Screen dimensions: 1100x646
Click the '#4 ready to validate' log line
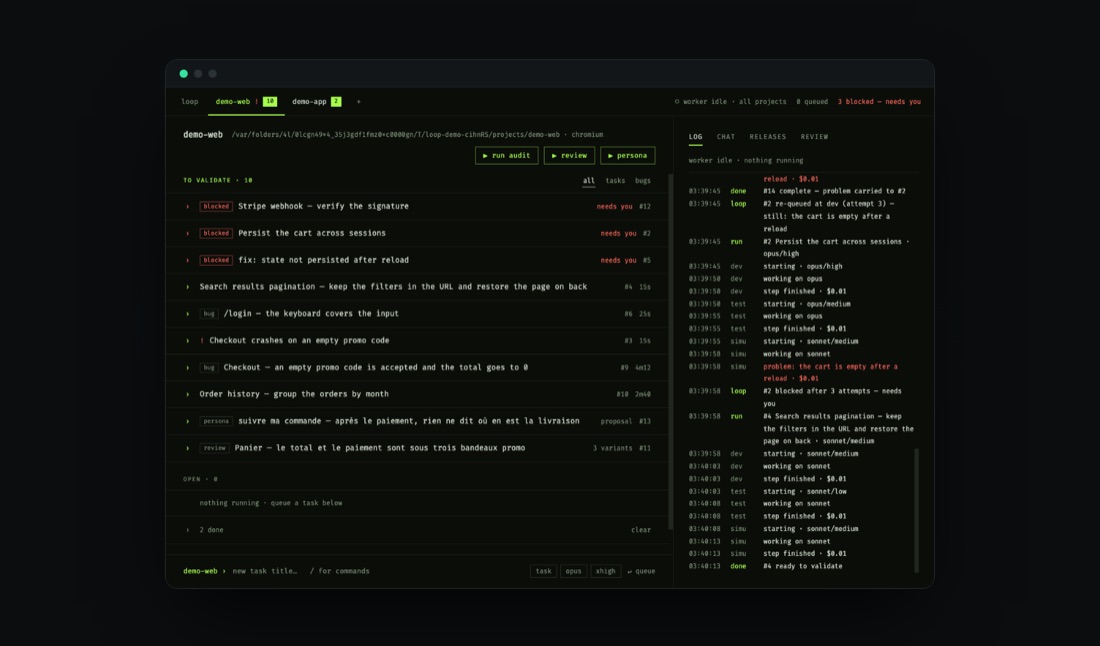tap(803, 567)
